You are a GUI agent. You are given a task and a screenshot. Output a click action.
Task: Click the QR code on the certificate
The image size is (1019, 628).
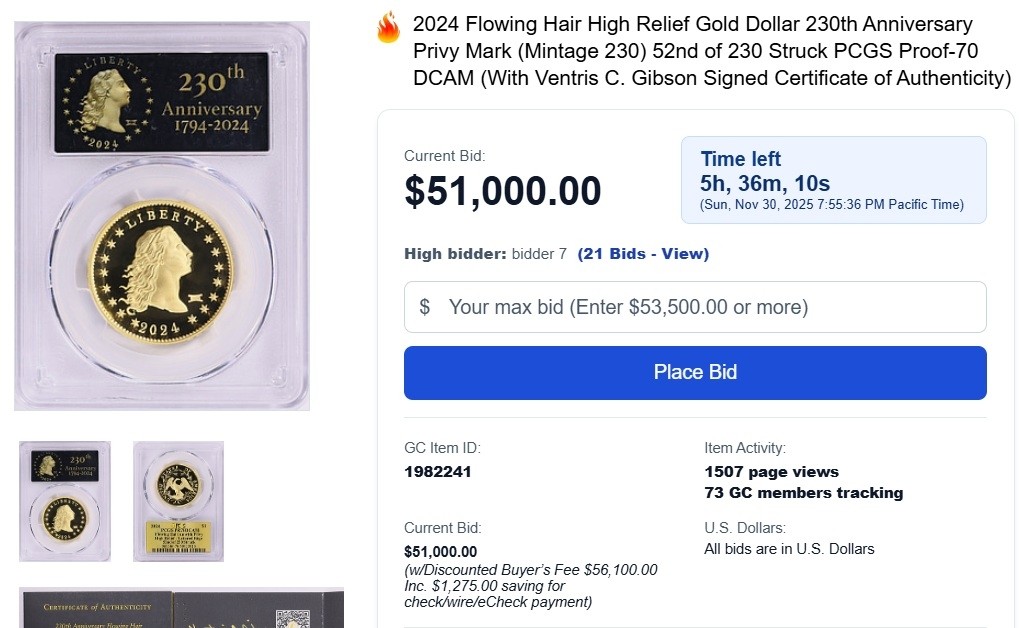pos(293,618)
